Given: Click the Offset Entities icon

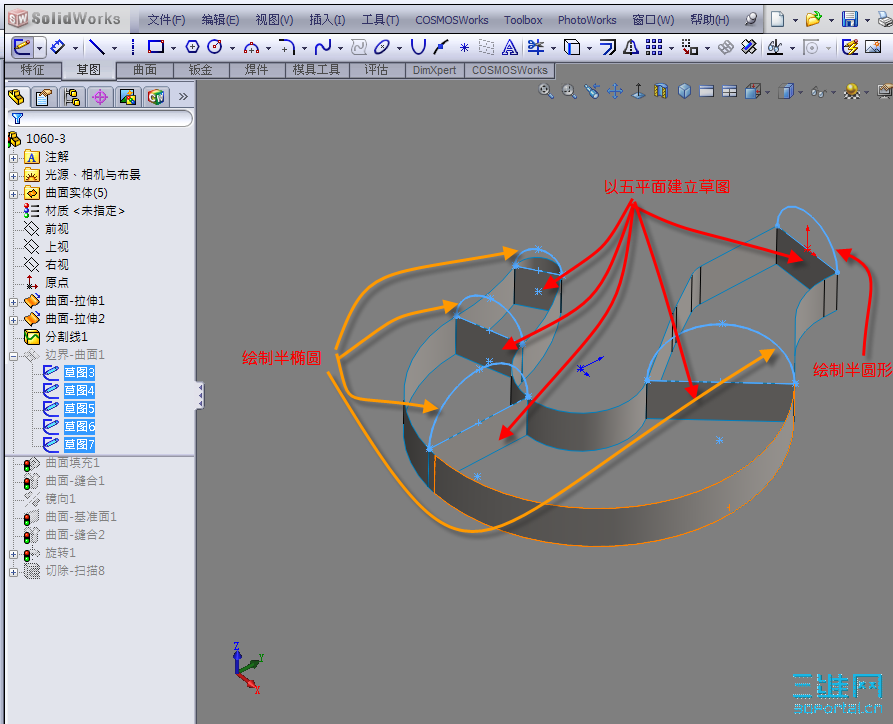Looking at the screenshot, I should (608, 47).
